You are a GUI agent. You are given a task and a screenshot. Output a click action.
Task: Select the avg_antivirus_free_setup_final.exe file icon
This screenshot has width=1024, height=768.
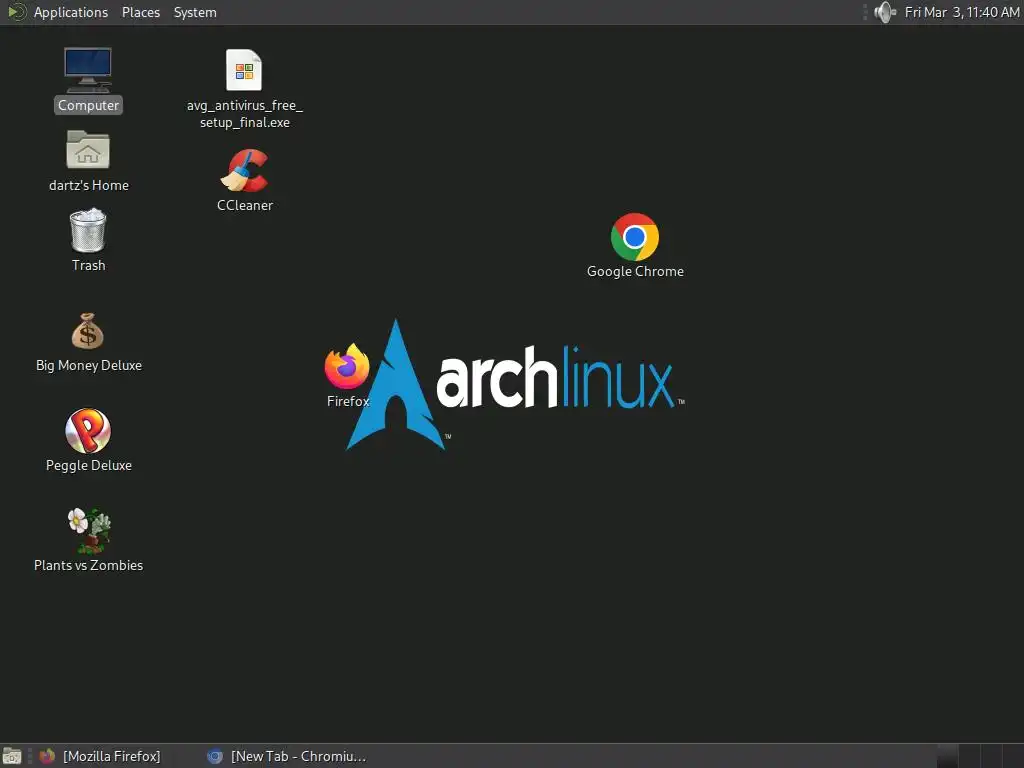pyautogui.click(x=244, y=70)
